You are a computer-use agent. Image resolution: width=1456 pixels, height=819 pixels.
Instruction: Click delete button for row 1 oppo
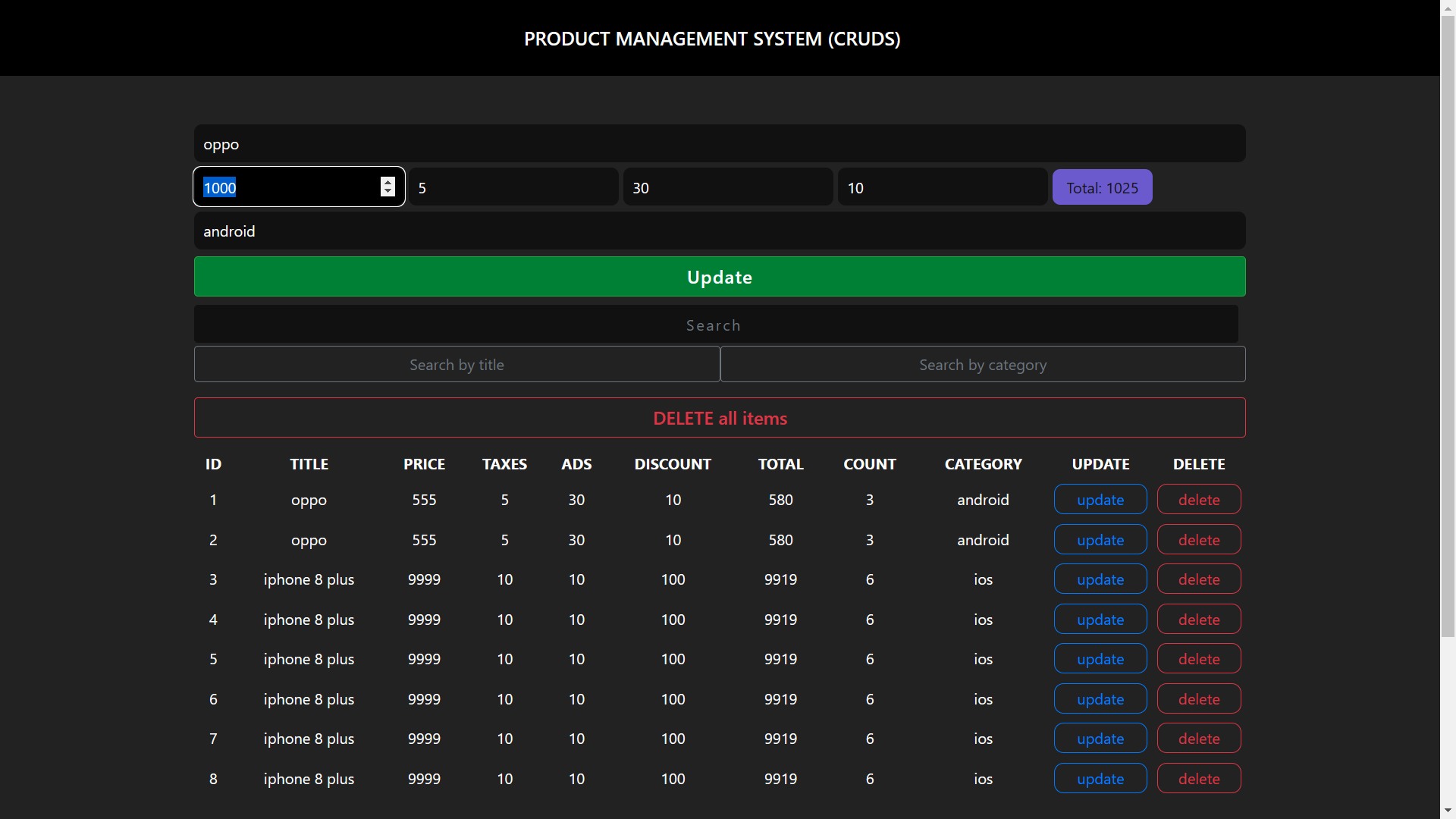[x=1199, y=500]
